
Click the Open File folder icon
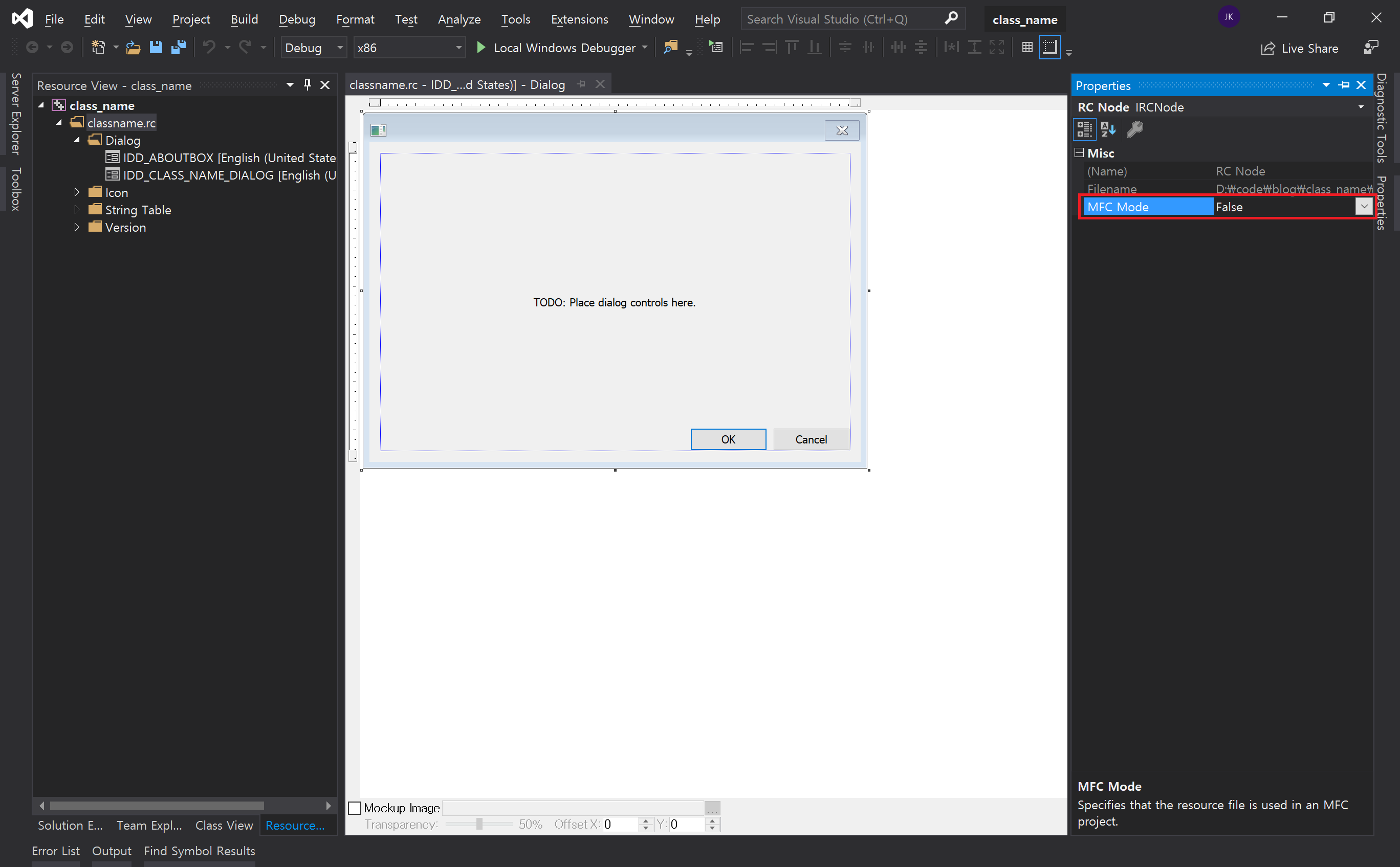(133, 48)
